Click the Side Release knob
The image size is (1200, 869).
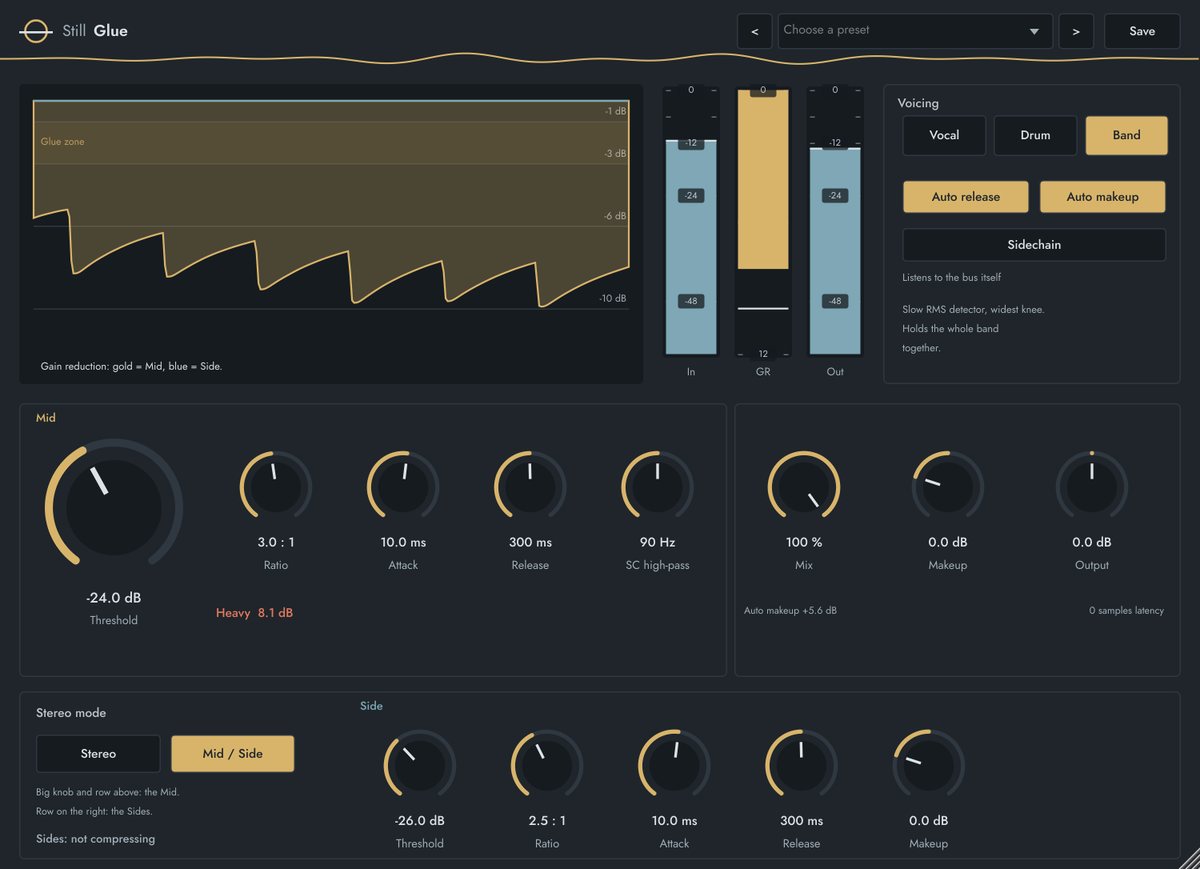[x=801, y=766]
